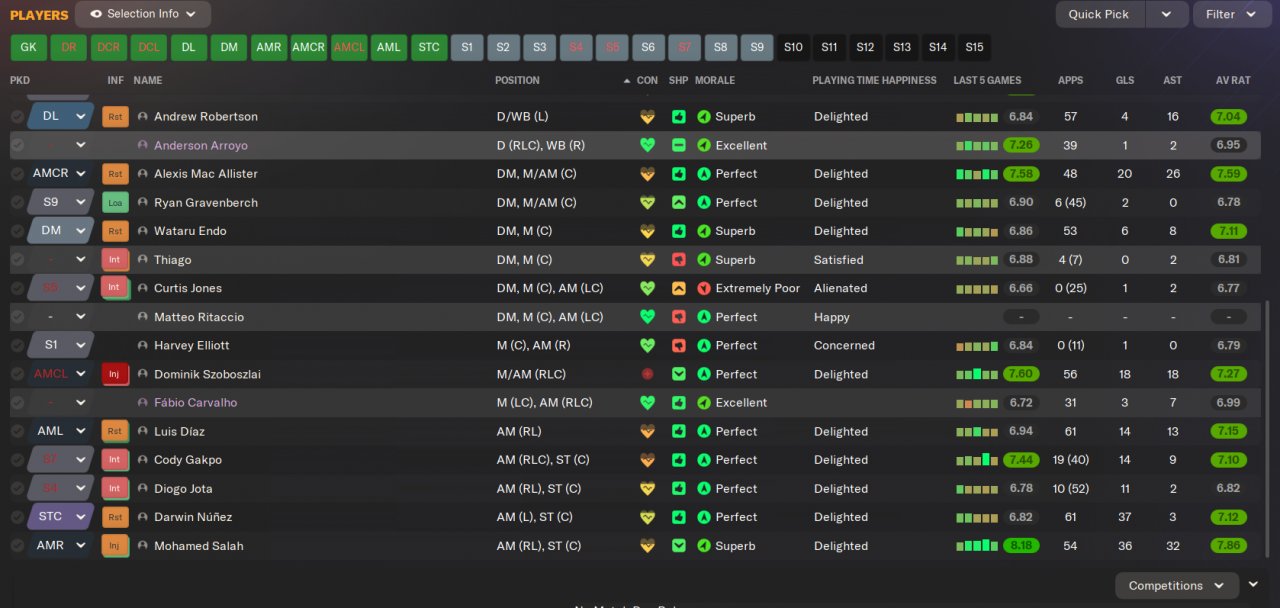Tick the selection circle for Darwin Núñez

17,518
